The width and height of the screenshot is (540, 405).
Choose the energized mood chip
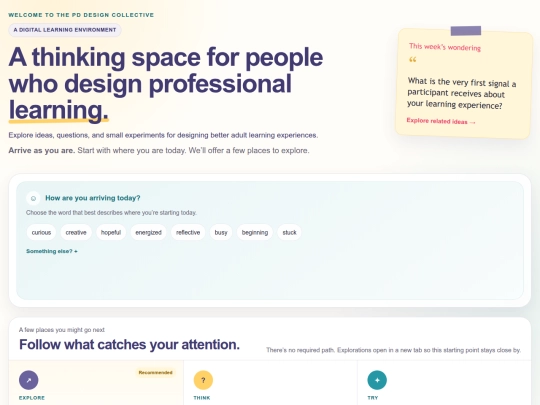pyautogui.click(x=148, y=232)
